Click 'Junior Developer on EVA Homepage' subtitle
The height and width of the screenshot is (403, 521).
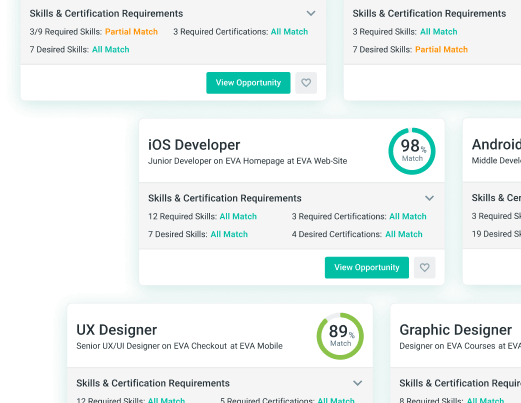[x=247, y=161]
